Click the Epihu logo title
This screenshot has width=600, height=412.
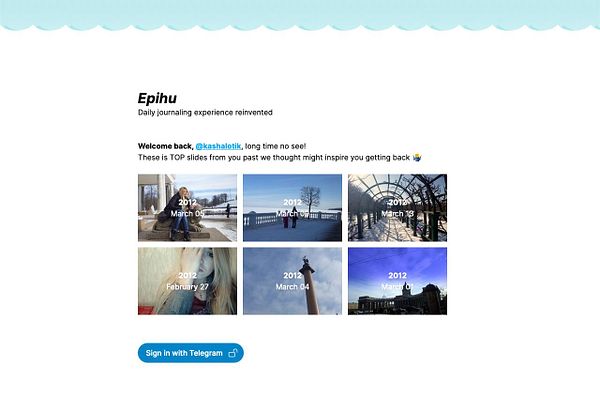point(157,98)
